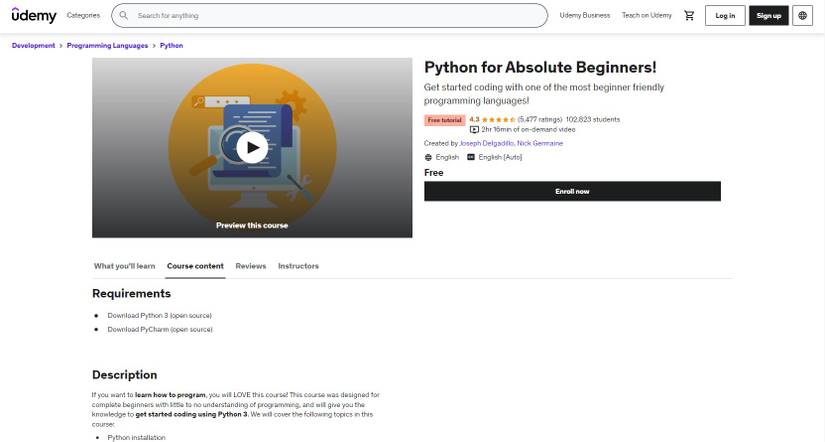The image size is (825, 442).
Task: Switch to What you'll learn tab
Action: 125,266
